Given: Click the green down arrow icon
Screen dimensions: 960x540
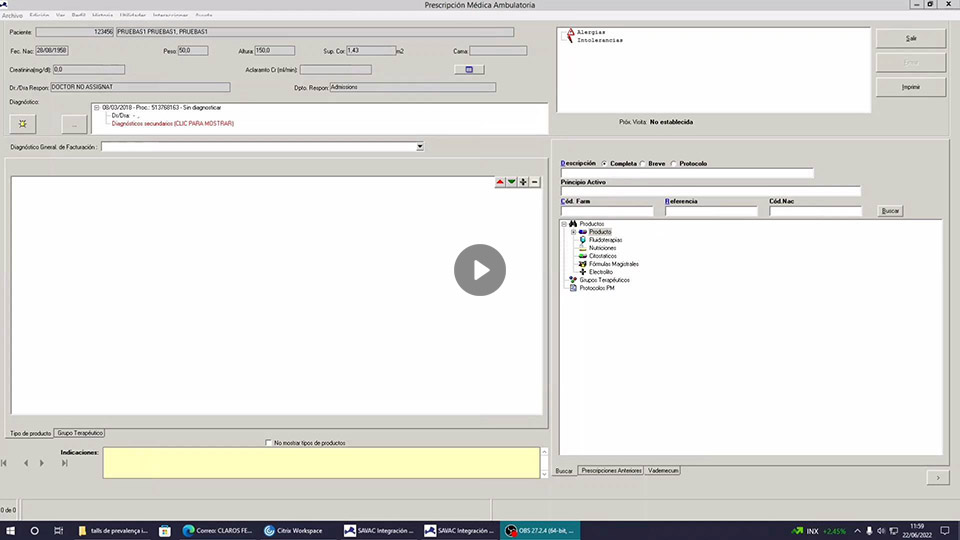Looking at the screenshot, I should coord(512,182).
